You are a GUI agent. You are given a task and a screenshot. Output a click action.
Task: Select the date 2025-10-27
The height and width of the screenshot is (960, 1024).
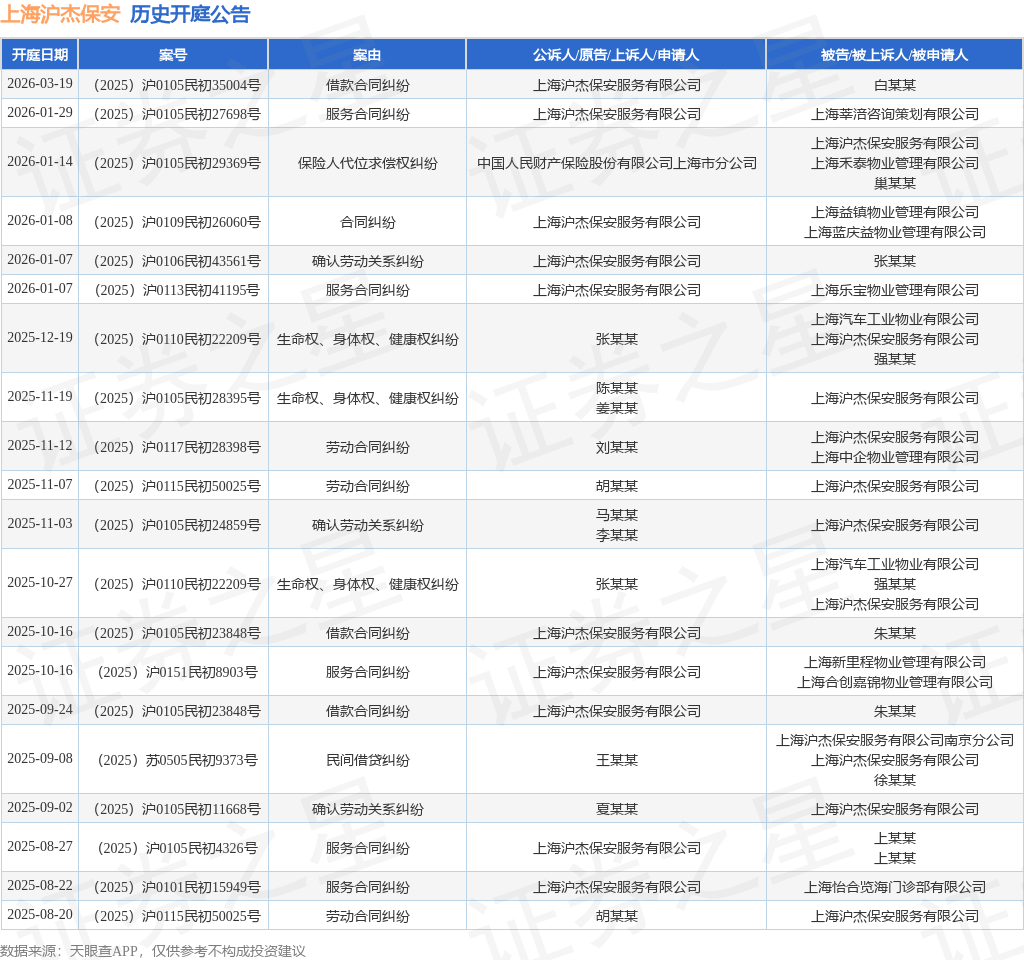point(40,583)
